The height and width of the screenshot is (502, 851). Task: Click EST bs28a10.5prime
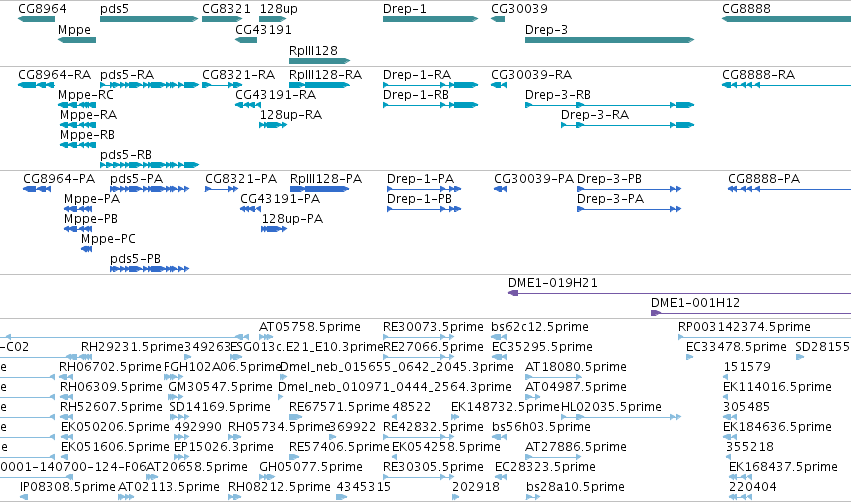pyautogui.click(x=533, y=497)
